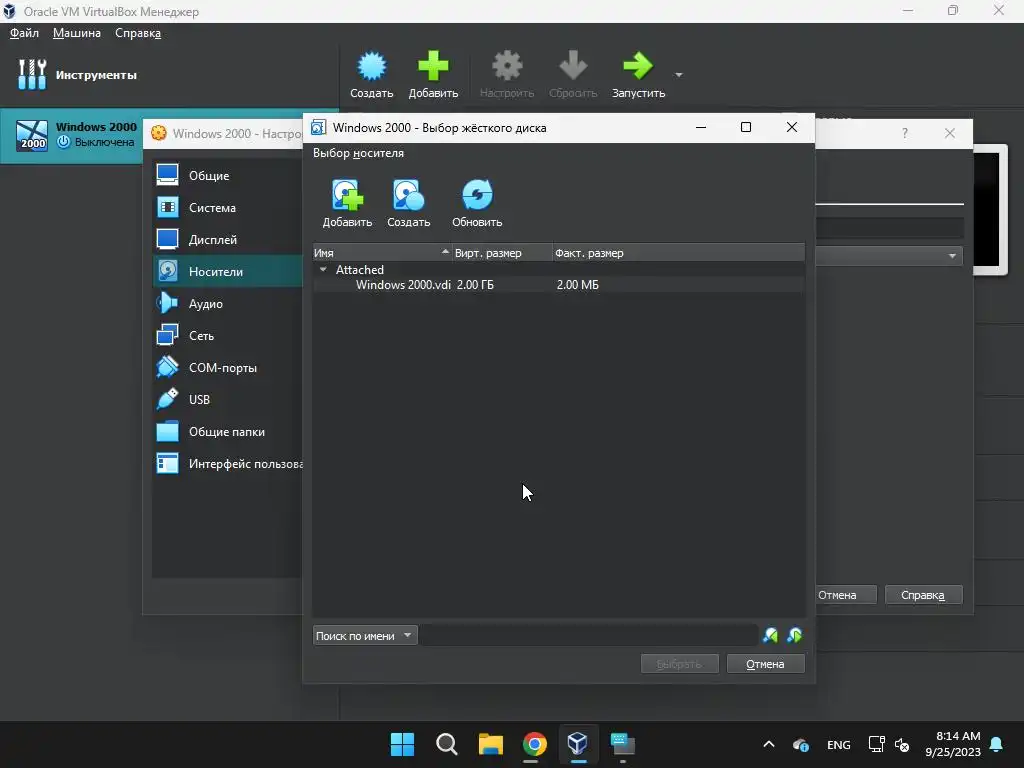Click ENG language indicator

(x=839, y=744)
